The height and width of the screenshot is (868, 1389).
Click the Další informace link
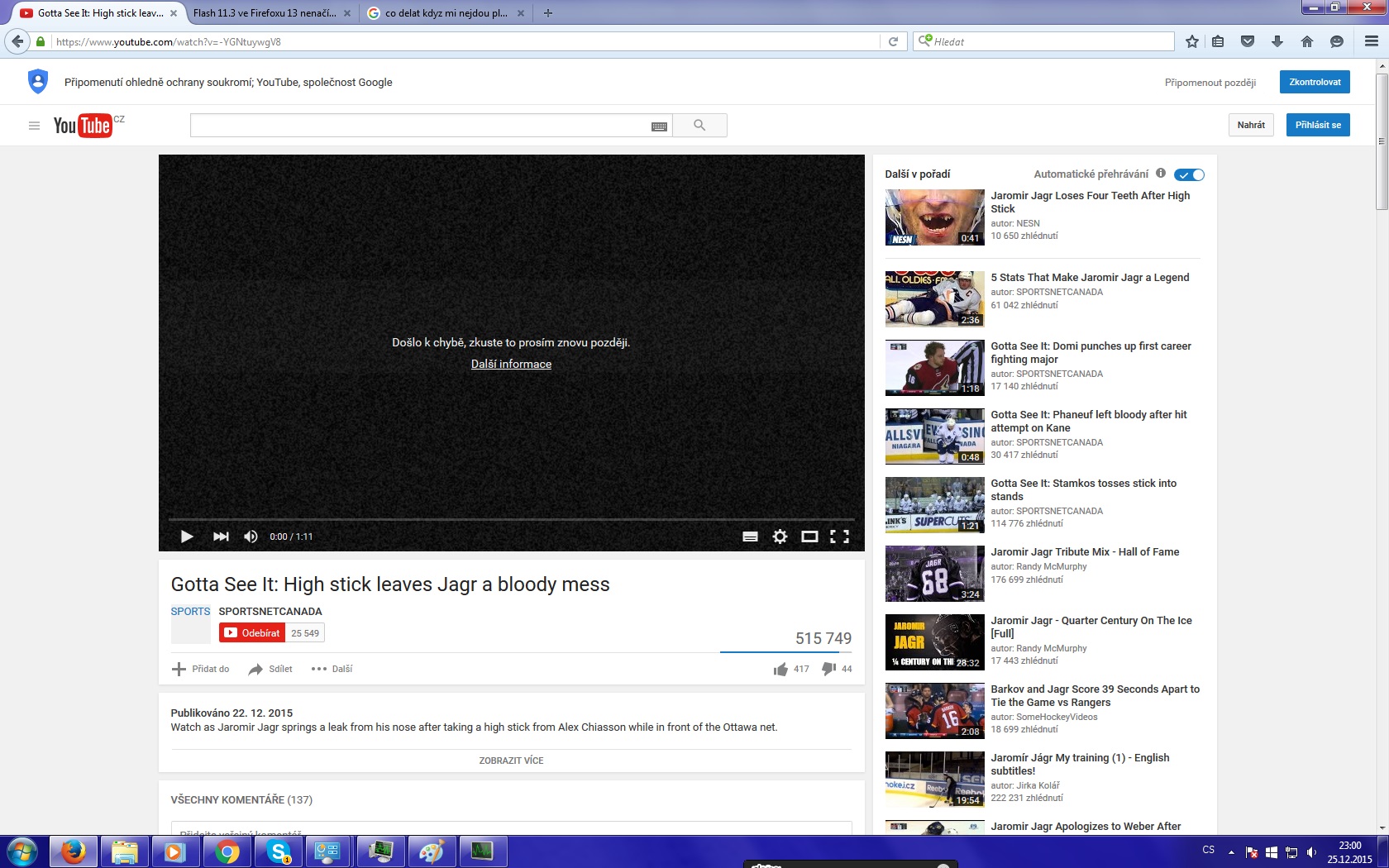pos(511,365)
